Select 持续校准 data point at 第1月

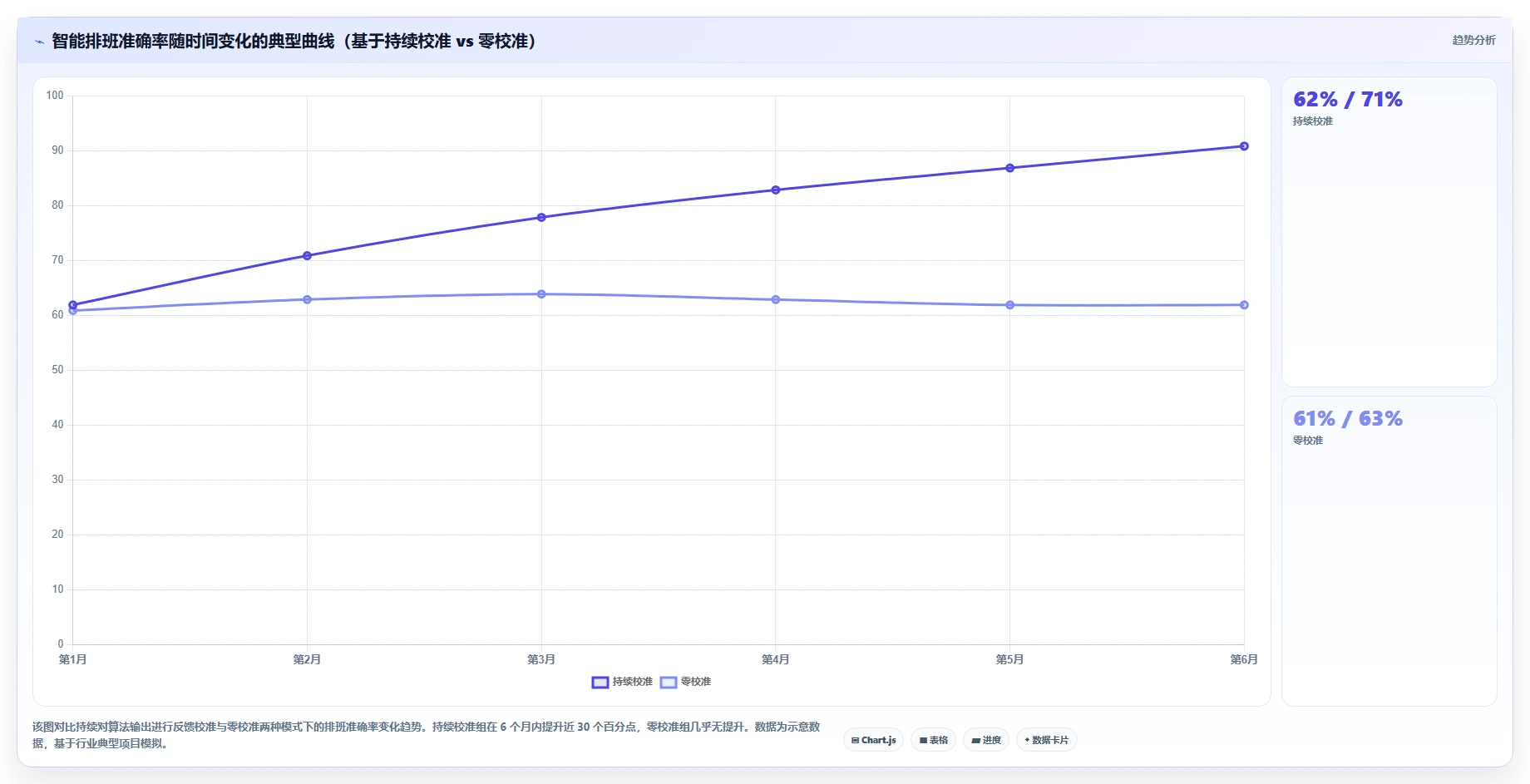[x=73, y=305]
